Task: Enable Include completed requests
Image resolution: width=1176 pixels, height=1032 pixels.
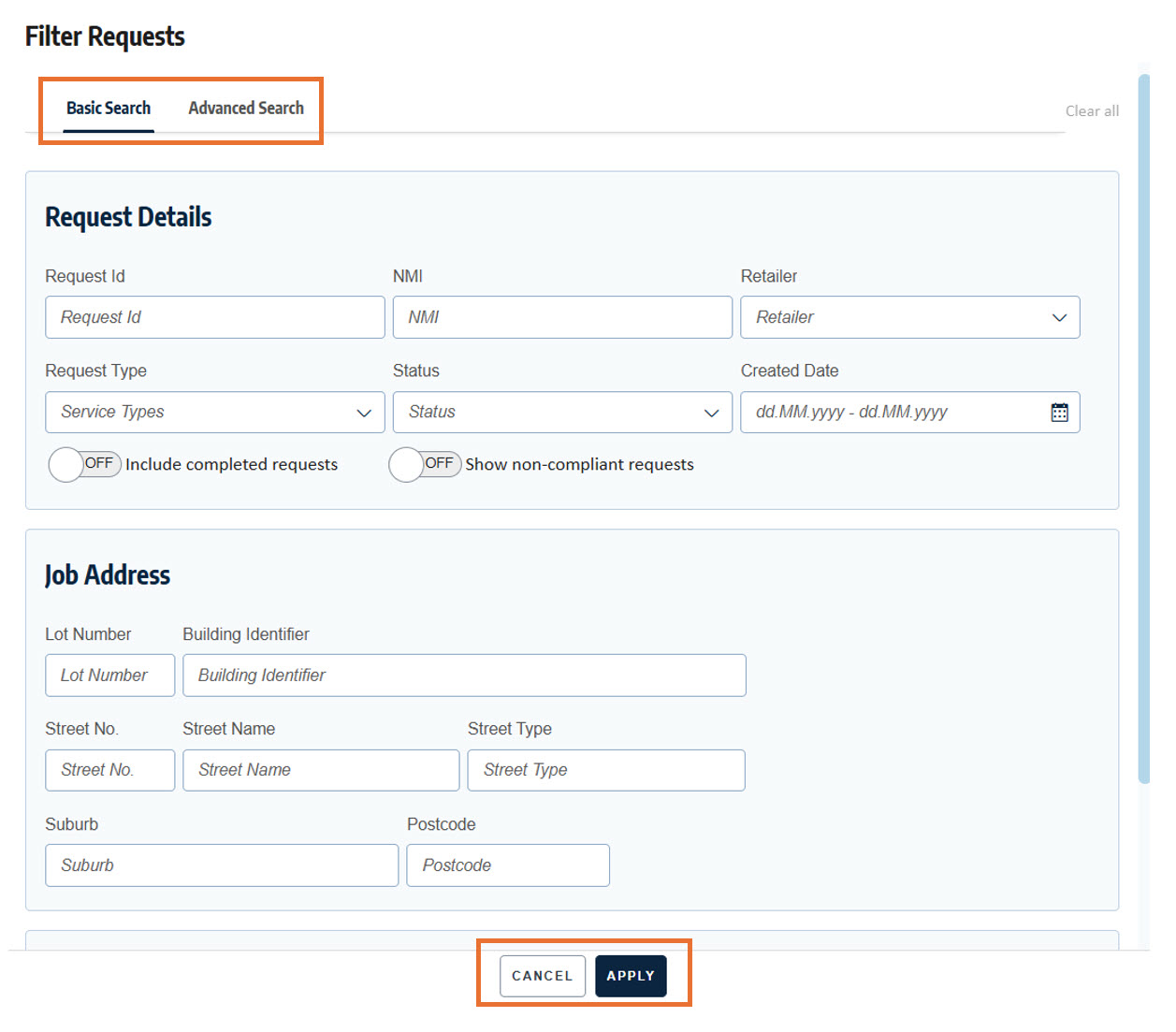Action: click(x=84, y=464)
